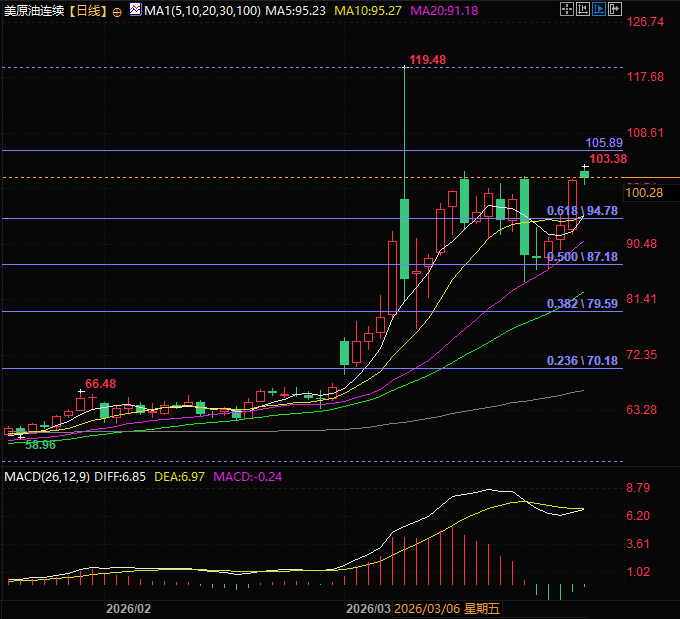Click the 2026/03 time axis label
Image resolution: width=680 pixels, height=619 pixels.
coord(368,609)
